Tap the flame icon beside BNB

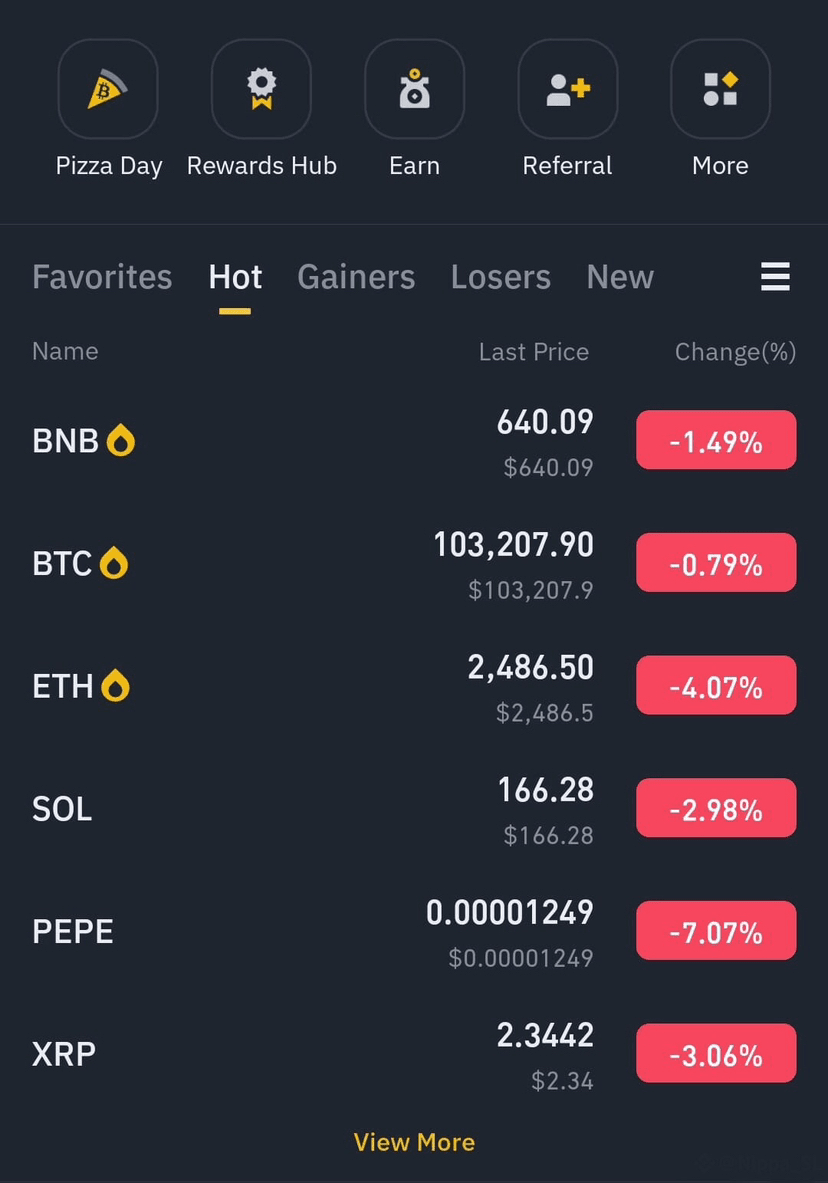pyautogui.click(x=121, y=441)
